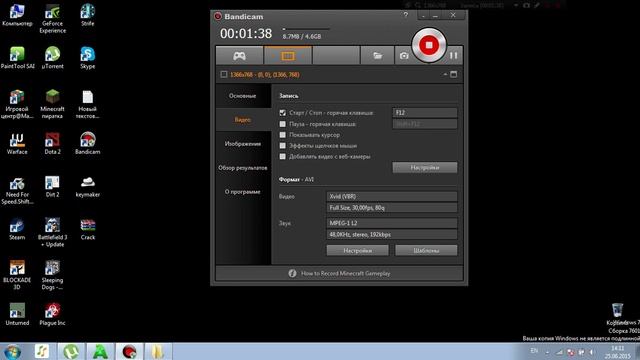Image resolution: width=640 pixels, height=360 pixels.
Task: Select the Need For Speed Shift icon
Action: click(x=17, y=190)
